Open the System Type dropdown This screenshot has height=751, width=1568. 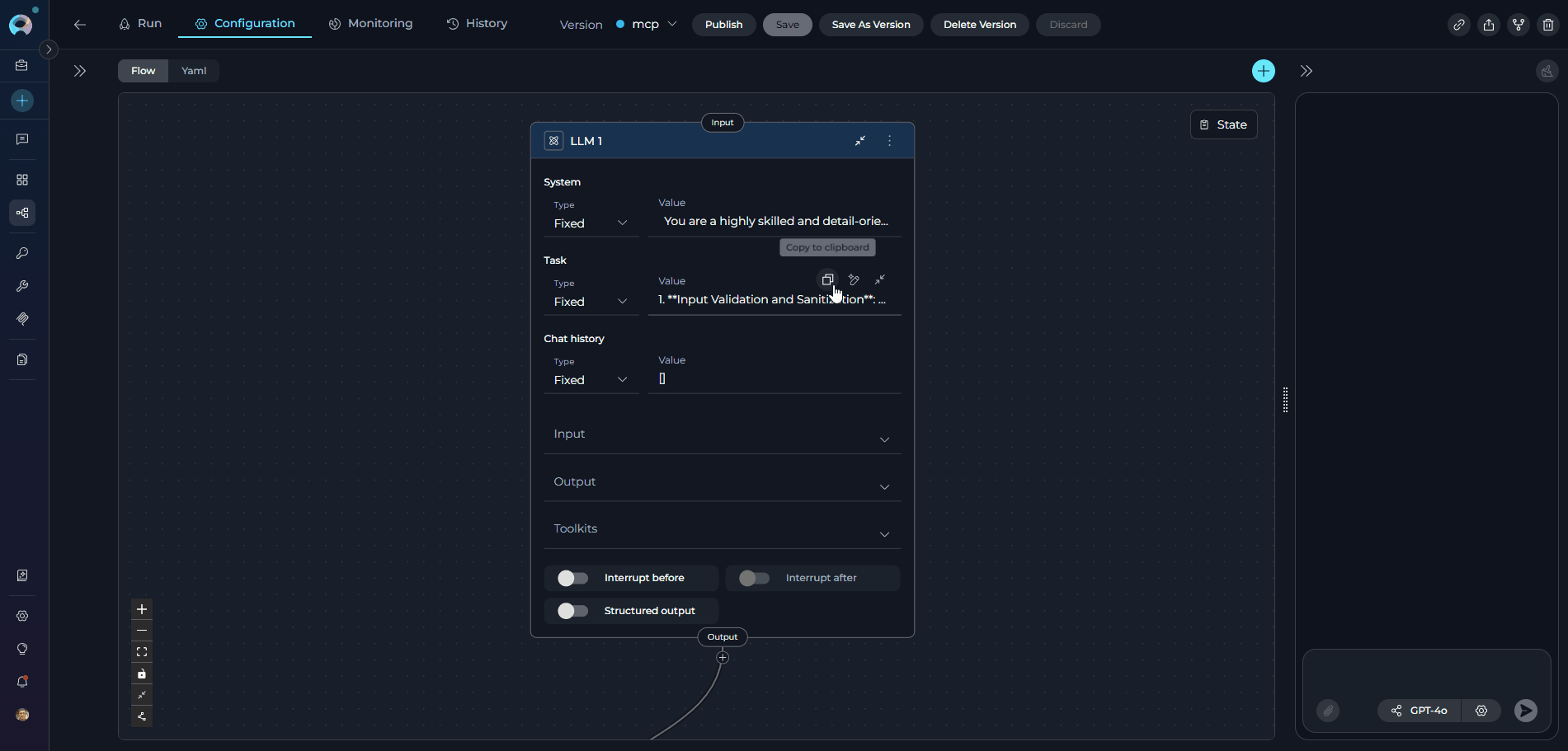click(x=591, y=223)
